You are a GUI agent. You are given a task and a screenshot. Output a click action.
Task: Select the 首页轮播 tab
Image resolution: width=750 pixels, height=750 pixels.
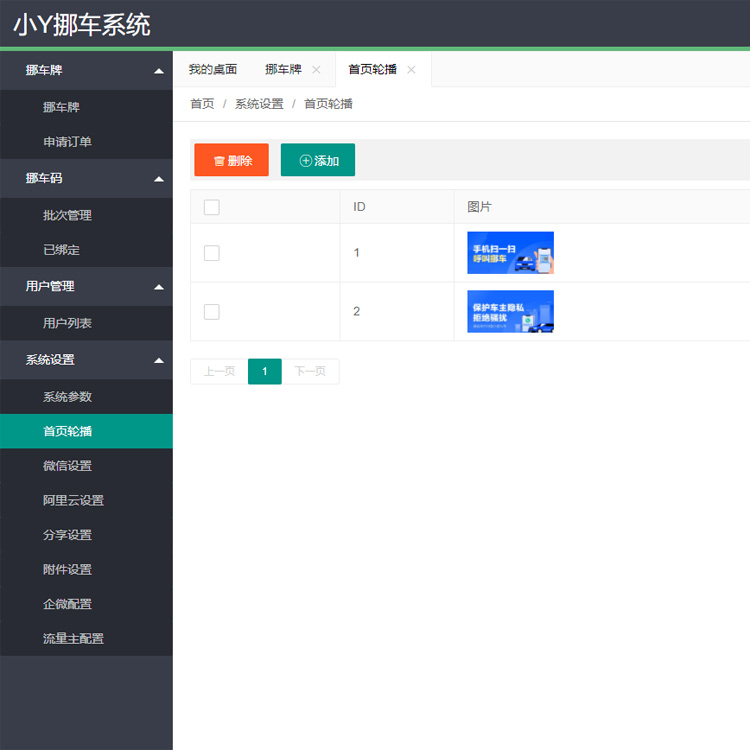(x=372, y=69)
